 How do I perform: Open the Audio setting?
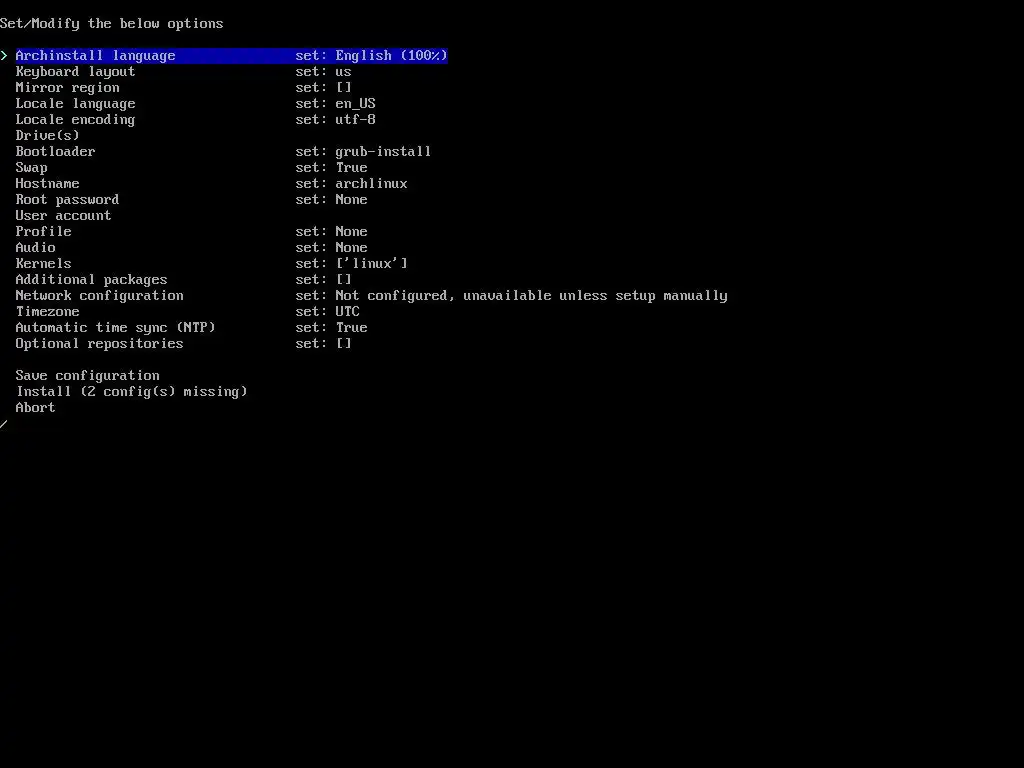click(x=35, y=248)
